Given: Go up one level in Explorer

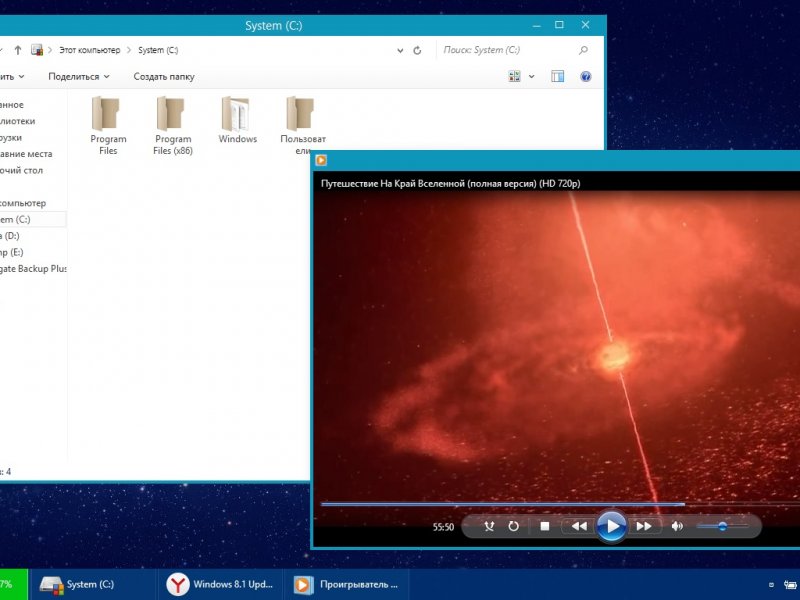Looking at the screenshot, I should click(18, 50).
